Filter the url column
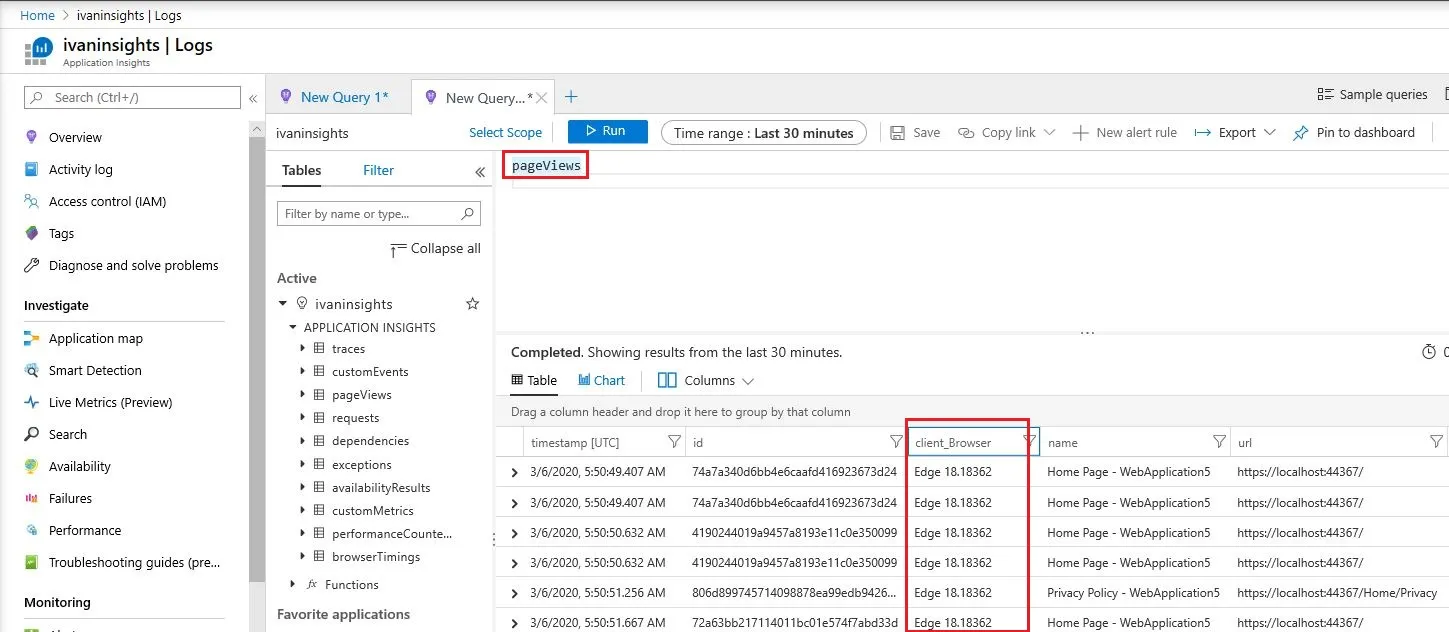 (1436, 441)
